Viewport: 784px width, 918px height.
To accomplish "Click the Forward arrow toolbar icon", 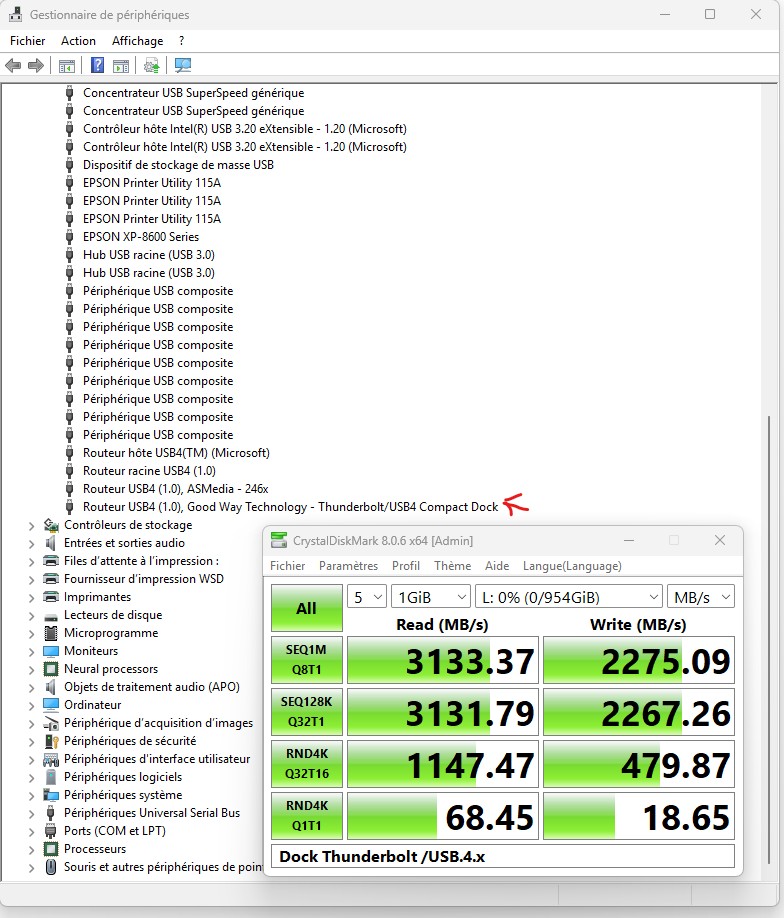I will (x=35, y=66).
